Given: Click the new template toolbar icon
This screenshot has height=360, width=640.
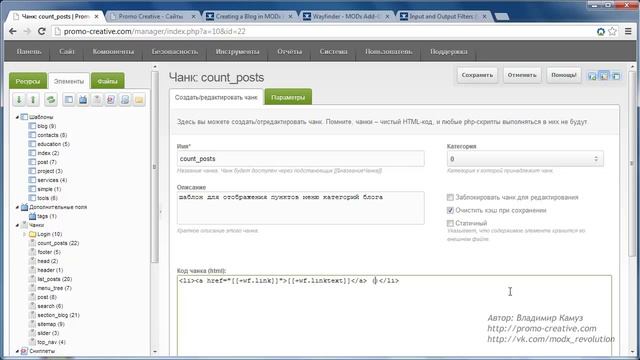Looking at the screenshot, I should click(x=69, y=99).
